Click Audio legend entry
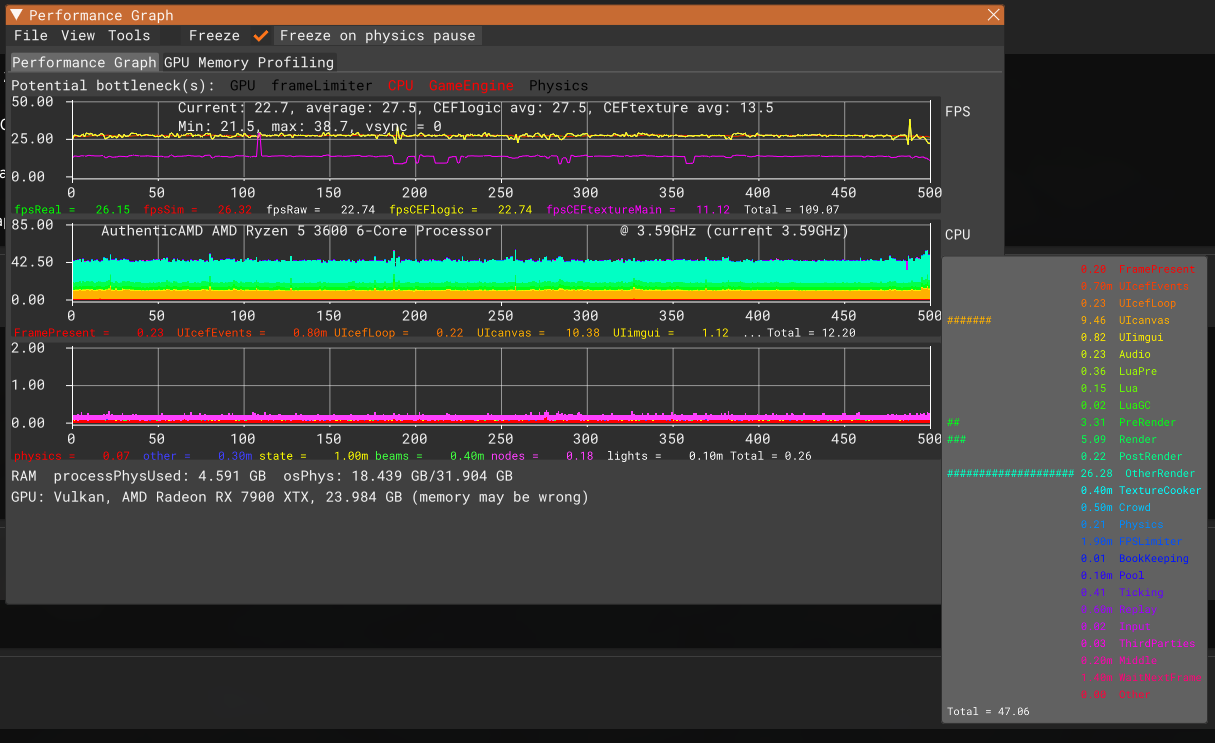Image resolution: width=1215 pixels, height=743 pixels. 1115,355
